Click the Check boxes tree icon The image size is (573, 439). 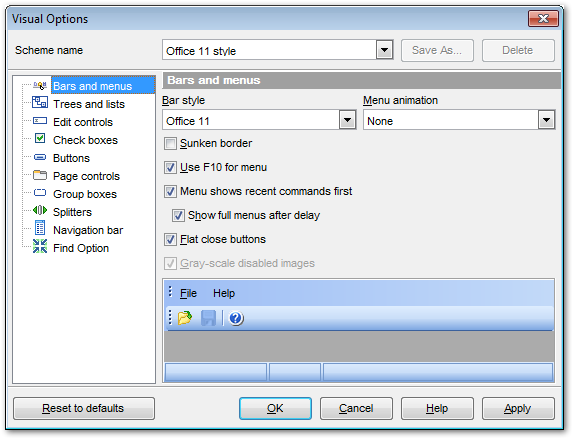[x=40, y=139]
